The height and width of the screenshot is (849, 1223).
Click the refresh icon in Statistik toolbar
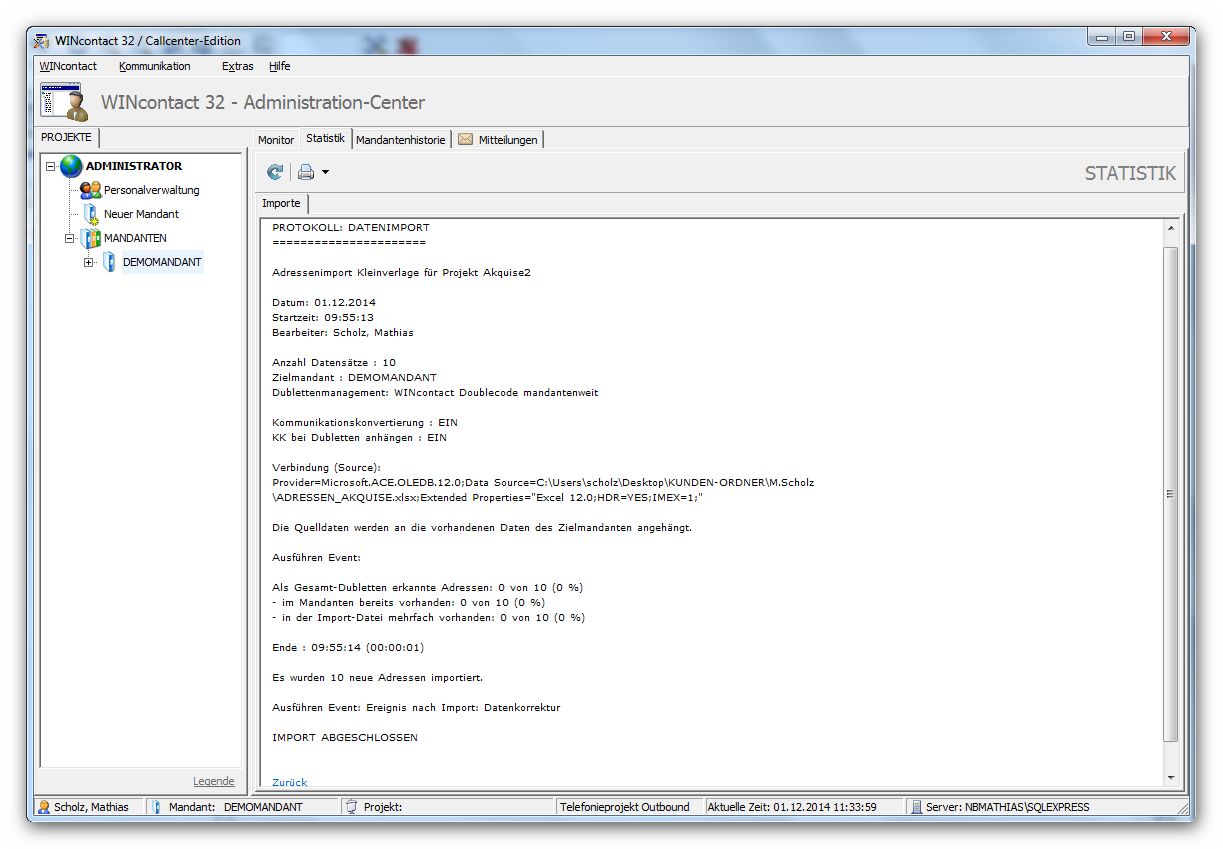(x=275, y=172)
